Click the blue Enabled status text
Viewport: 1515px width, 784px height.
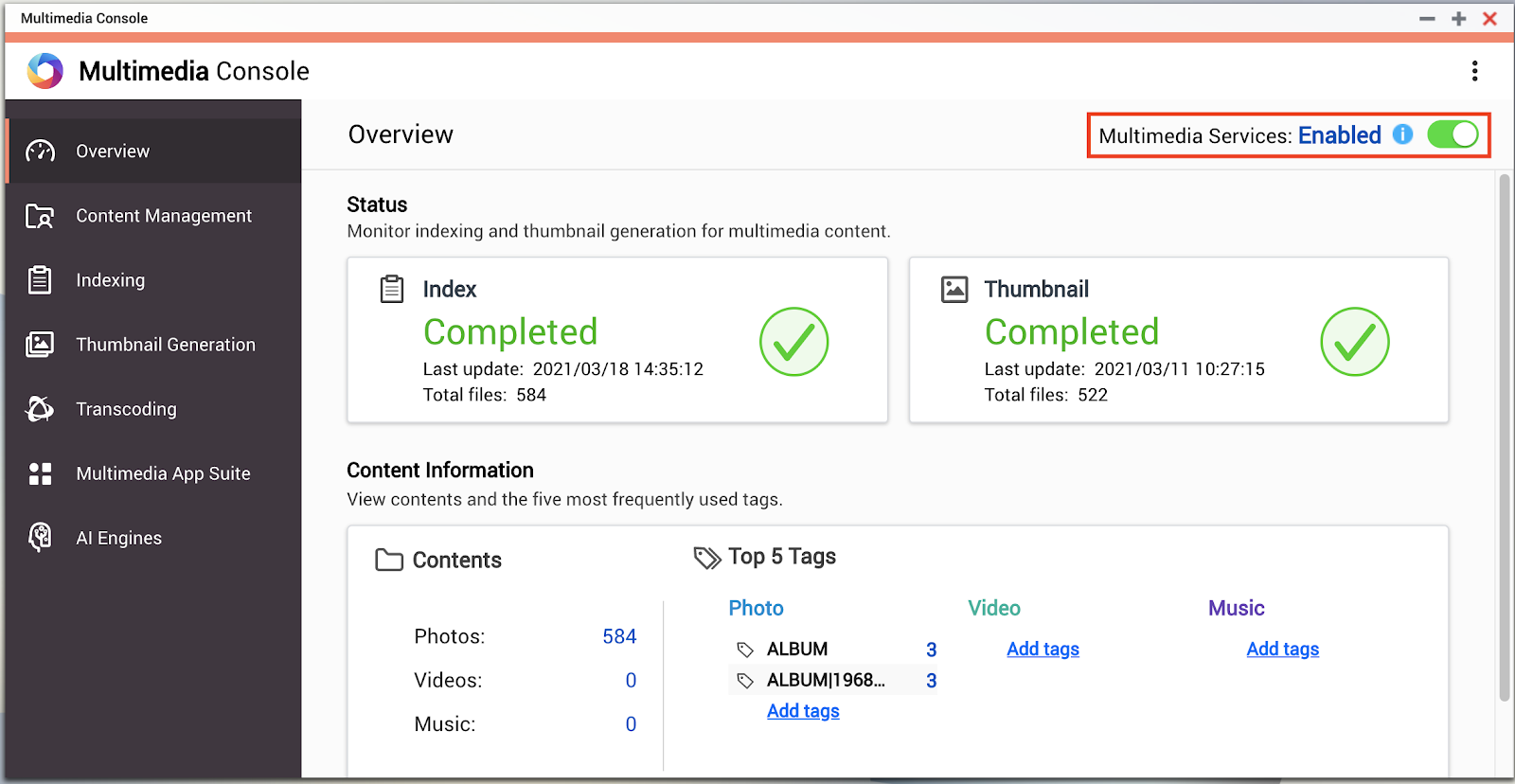tap(1339, 135)
